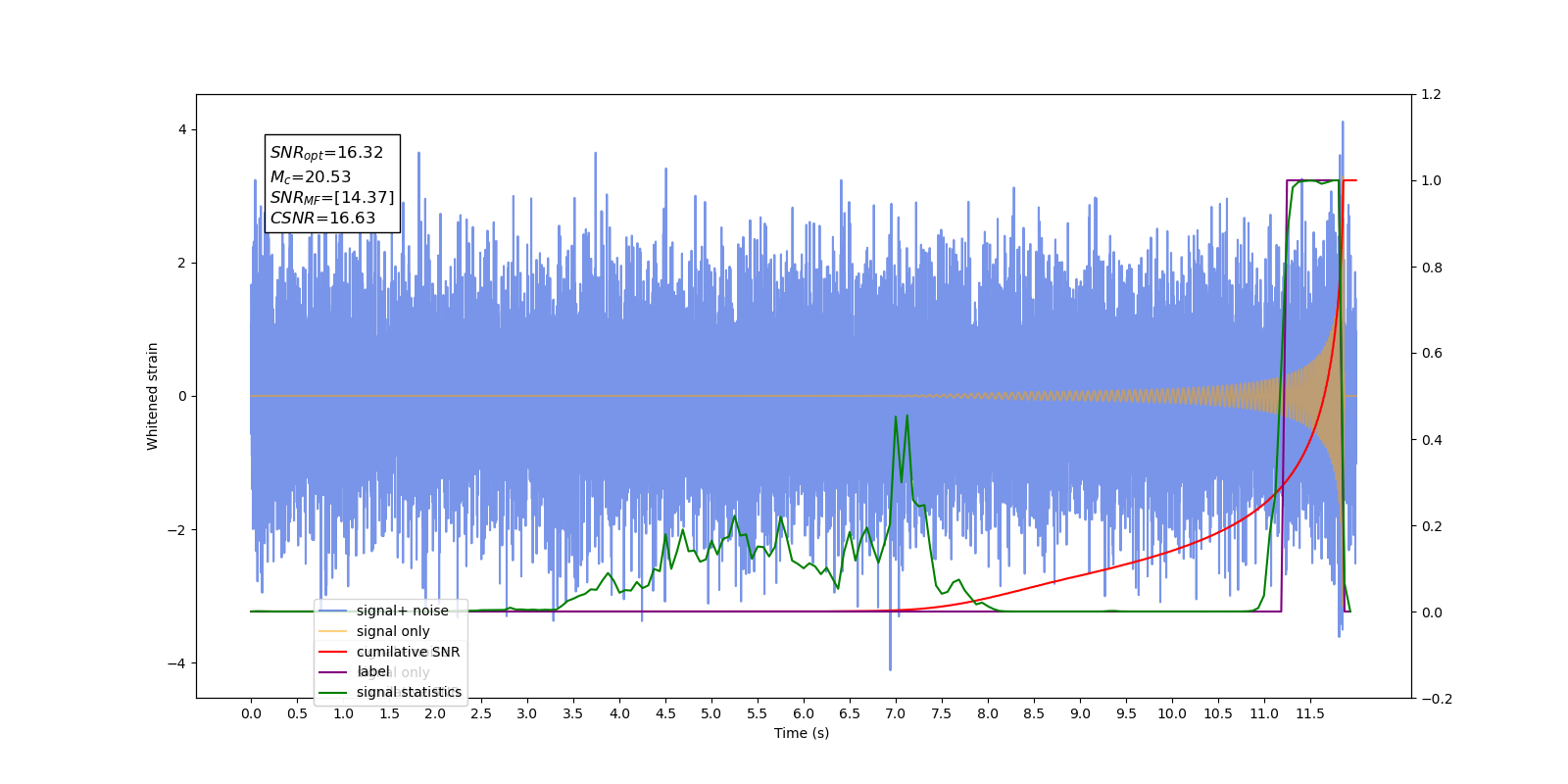The width and height of the screenshot is (1568, 784).
Task: Click the x-axis tick label 2.5
Action: (481, 713)
